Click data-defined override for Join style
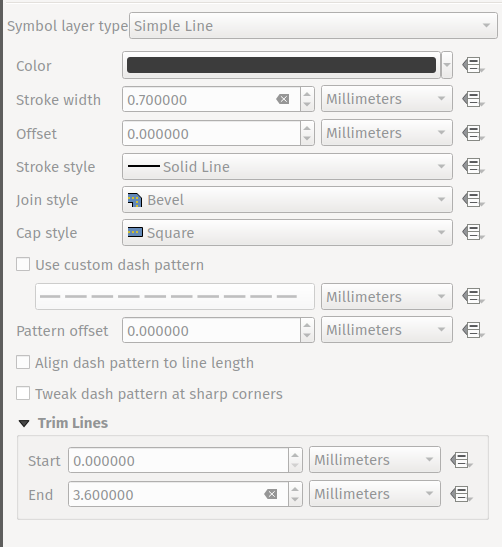Screen dimensions: 502x547 (473, 199)
